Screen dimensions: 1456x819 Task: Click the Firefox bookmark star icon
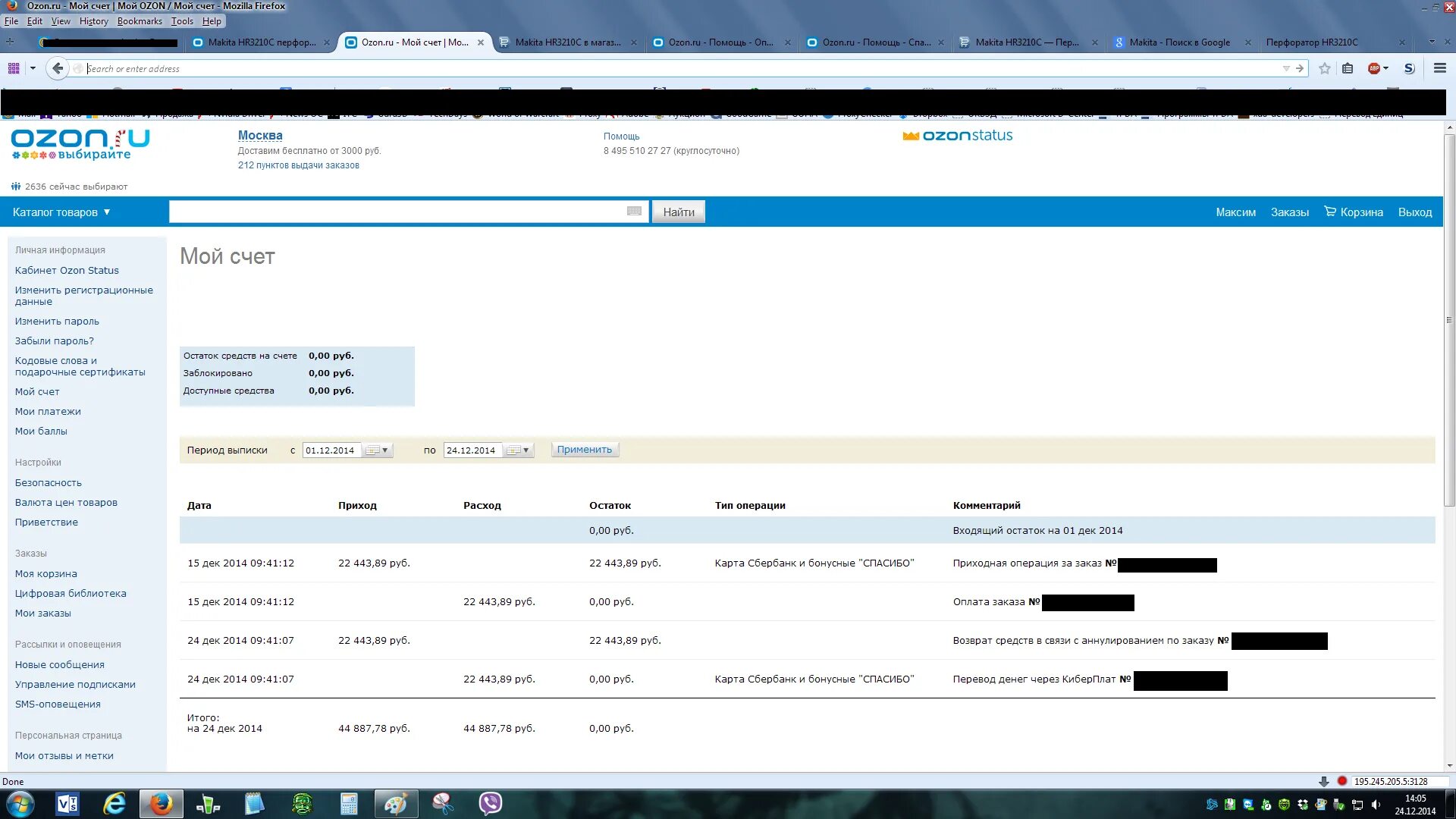(x=1322, y=68)
